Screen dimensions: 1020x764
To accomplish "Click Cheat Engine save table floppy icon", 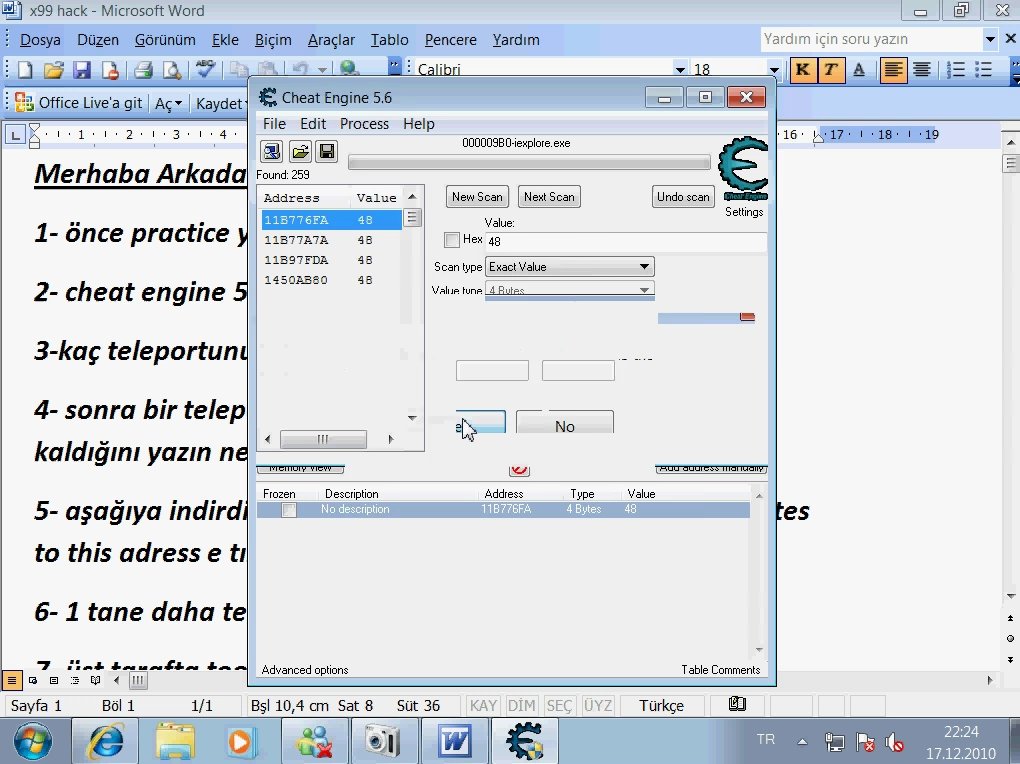I will 327,152.
